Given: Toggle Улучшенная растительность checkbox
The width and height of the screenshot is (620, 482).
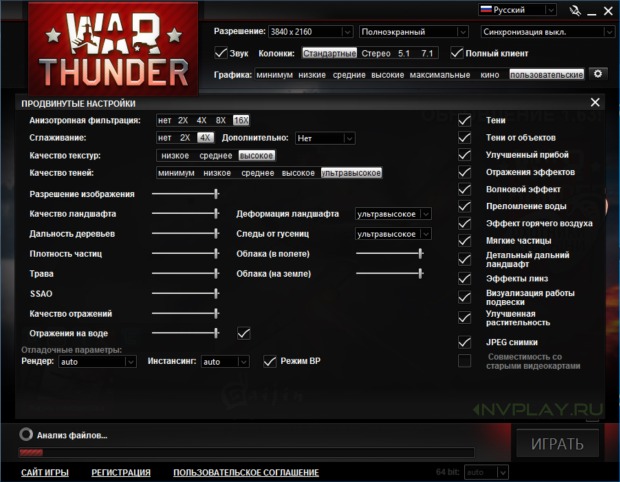Looking at the screenshot, I should point(464,318).
